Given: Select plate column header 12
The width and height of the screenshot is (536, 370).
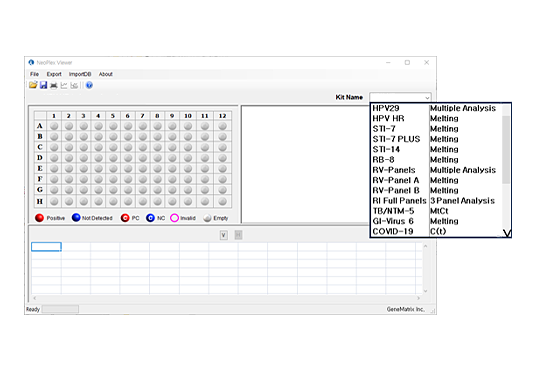Looking at the screenshot, I should (223, 116).
